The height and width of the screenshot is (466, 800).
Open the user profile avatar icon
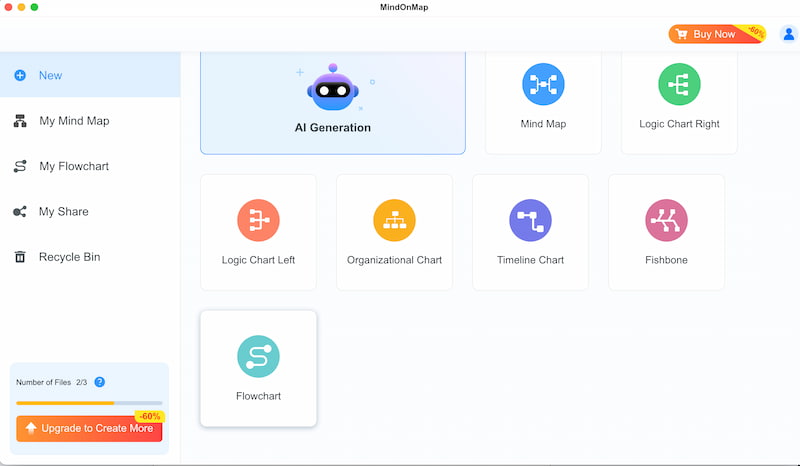point(789,34)
